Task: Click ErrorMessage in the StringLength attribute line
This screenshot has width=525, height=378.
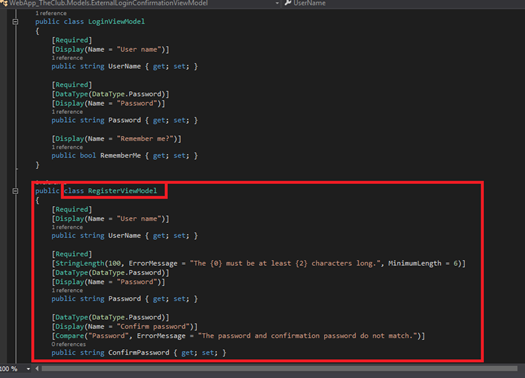Action: [153, 263]
